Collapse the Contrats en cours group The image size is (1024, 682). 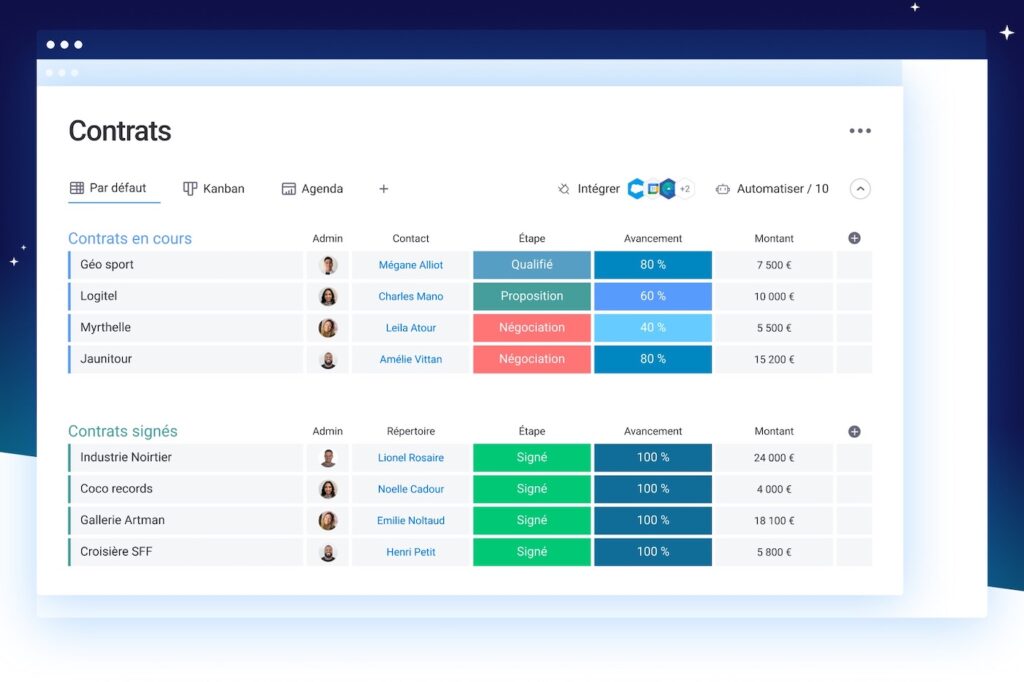click(129, 238)
